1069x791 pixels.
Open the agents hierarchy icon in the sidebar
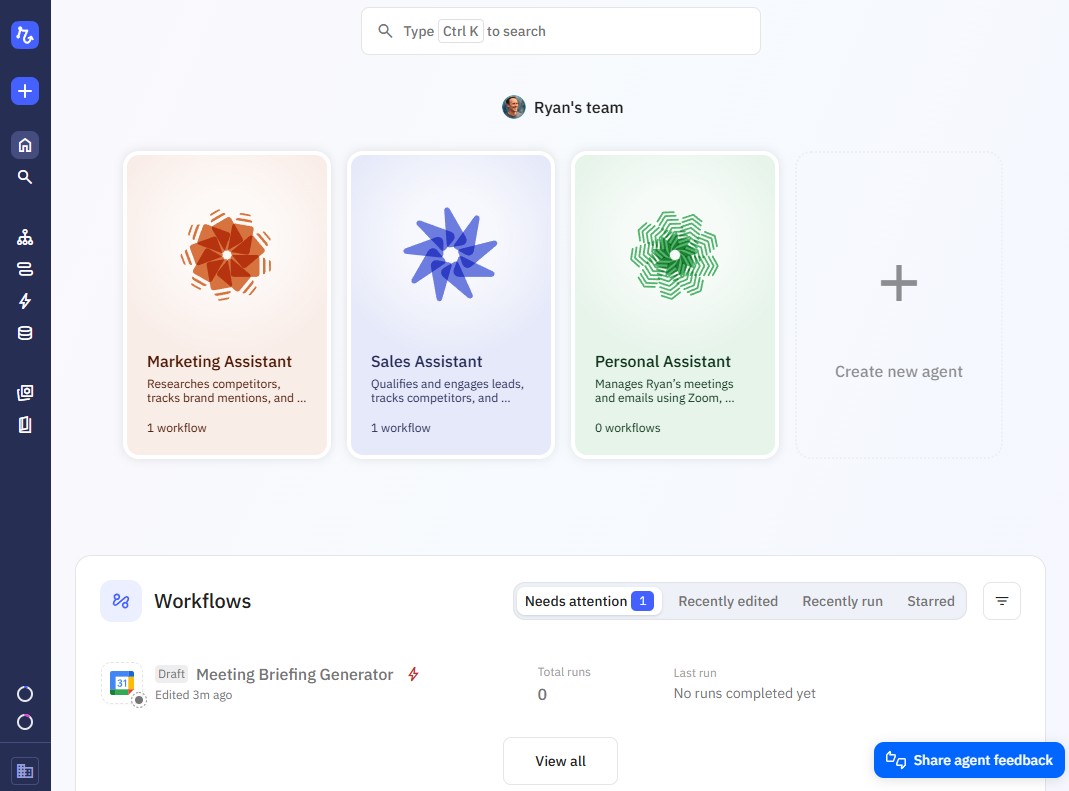coord(24,237)
